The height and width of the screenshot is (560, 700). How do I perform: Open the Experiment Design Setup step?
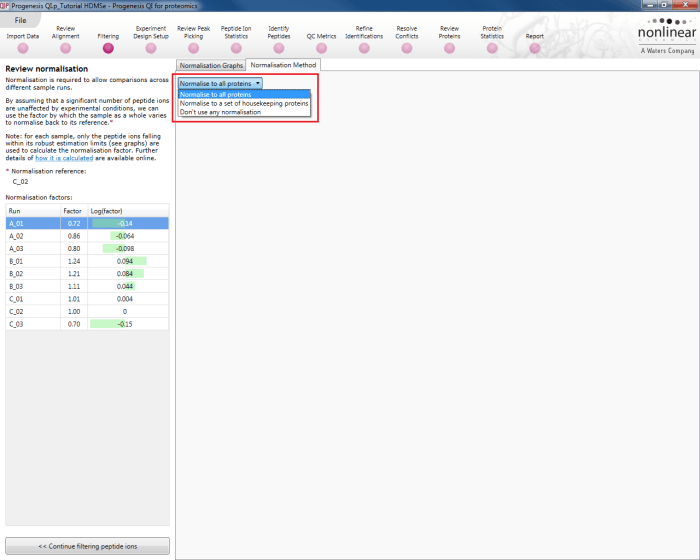151,39
